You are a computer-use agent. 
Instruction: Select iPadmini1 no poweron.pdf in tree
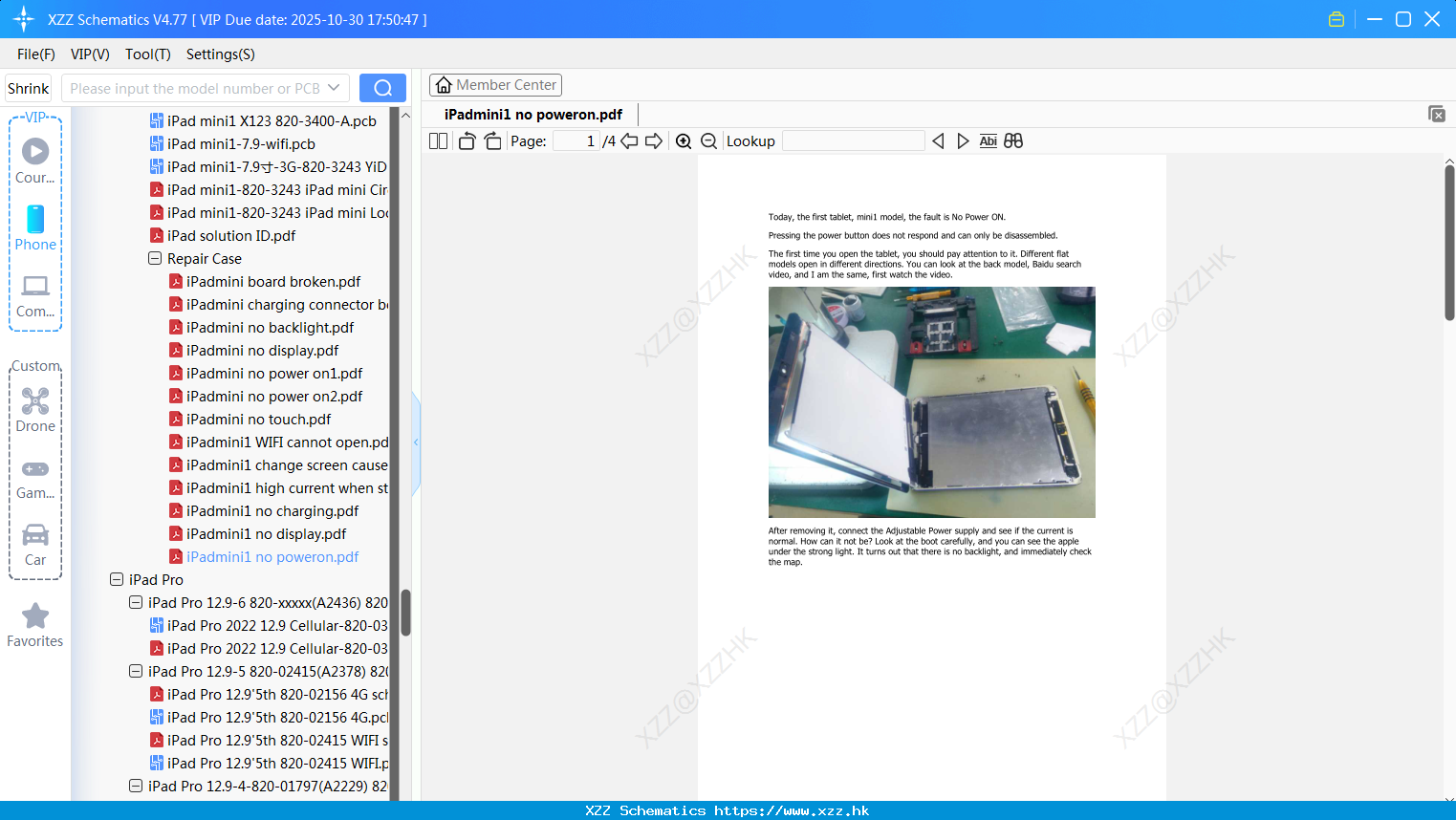pyautogui.click(x=272, y=557)
